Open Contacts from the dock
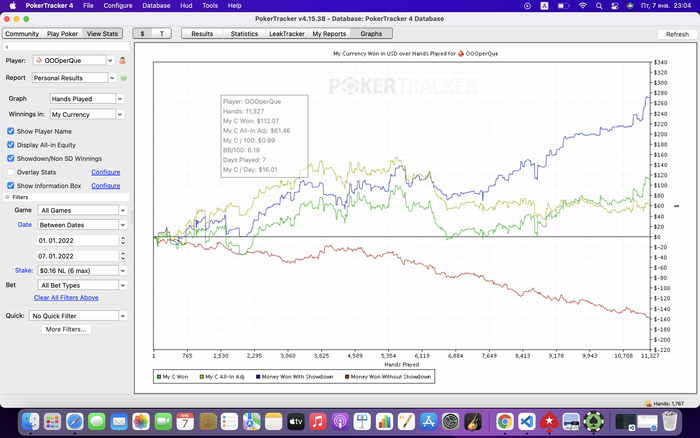This screenshot has height=438, width=700. pyautogui.click(x=208, y=421)
